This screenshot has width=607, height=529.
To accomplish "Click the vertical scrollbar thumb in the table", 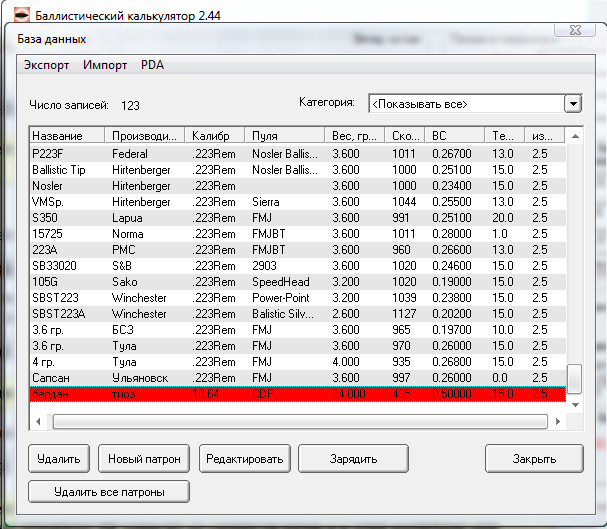I will click(574, 378).
